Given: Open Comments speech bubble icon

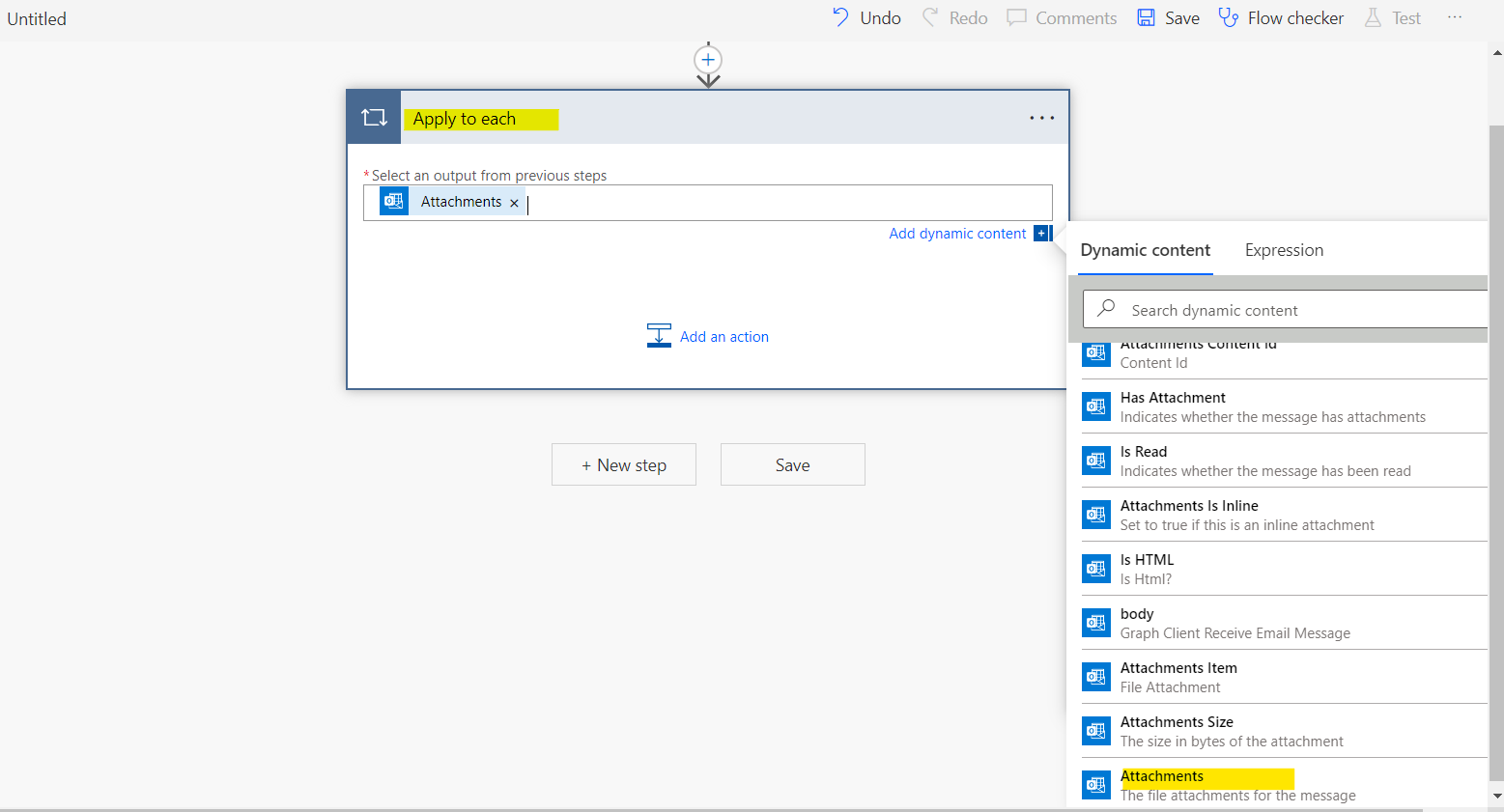Looking at the screenshot, I should pyautogui.click(x=1016, y=17).
